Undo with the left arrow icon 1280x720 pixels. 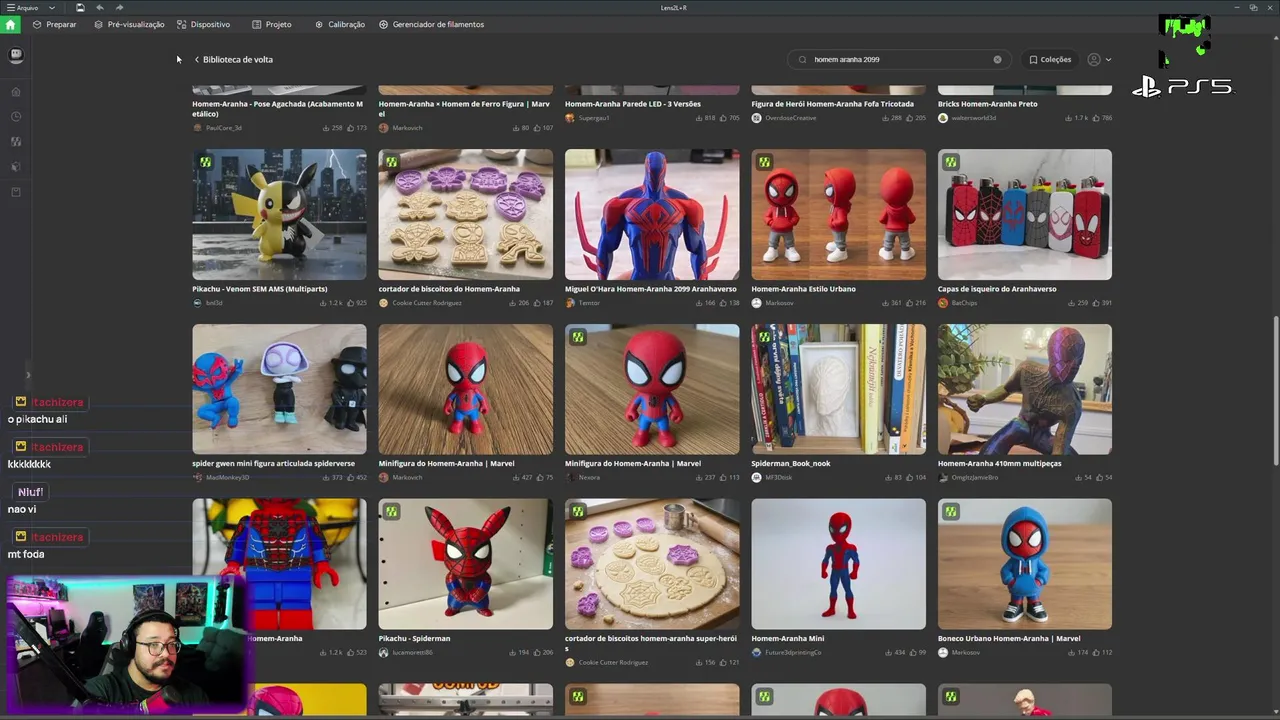(x=100, y=7)
